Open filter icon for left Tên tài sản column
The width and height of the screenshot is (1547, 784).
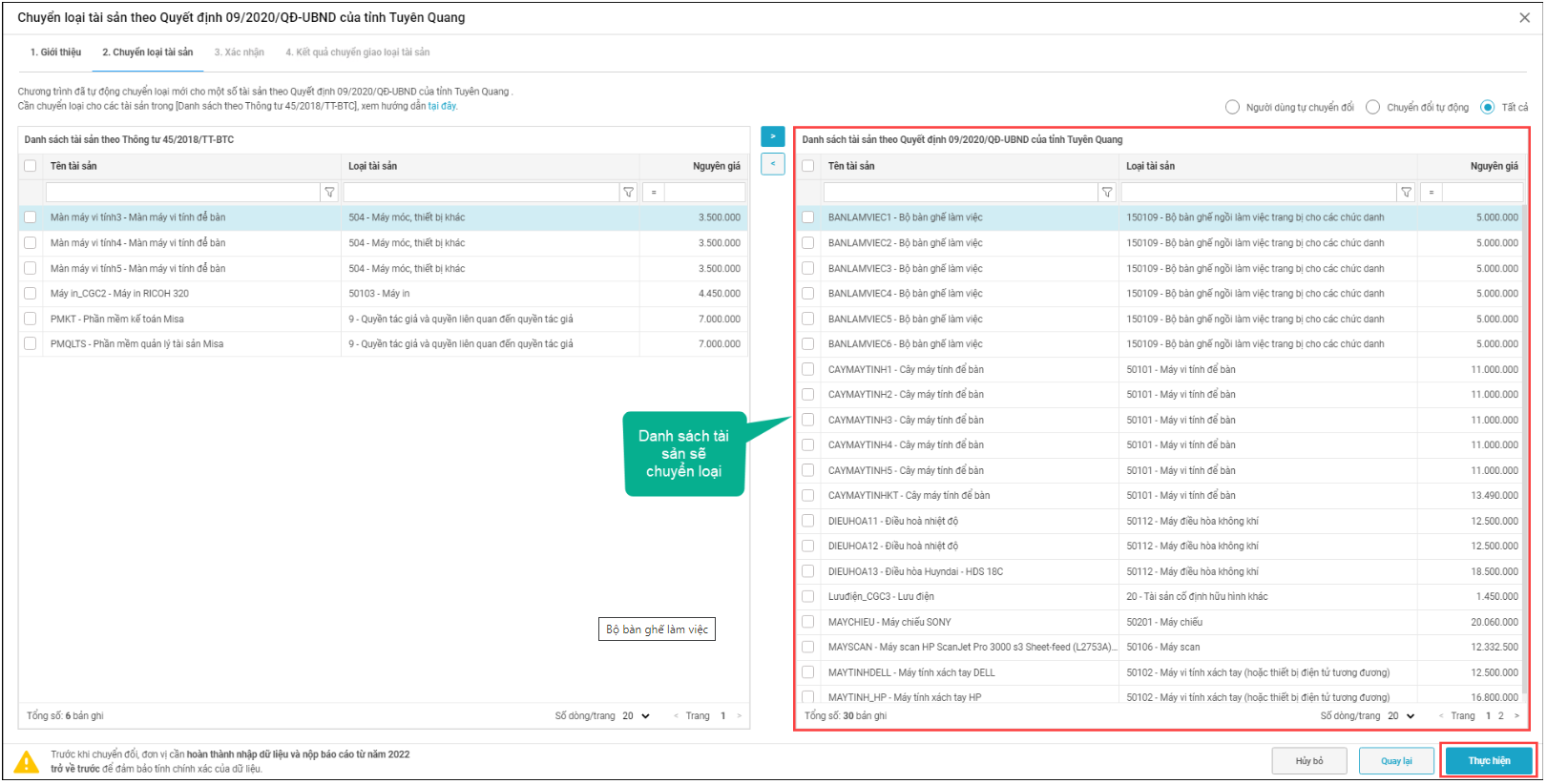click(330, 193)
